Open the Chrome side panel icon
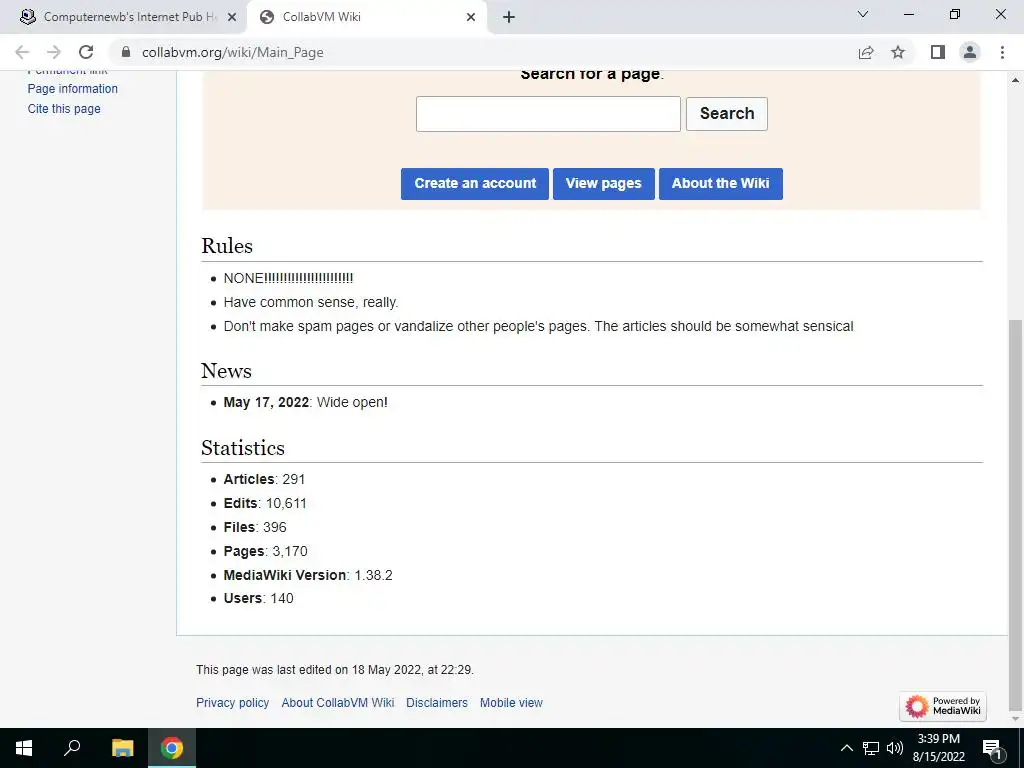 pyautogui.click(x=938, y=52)
